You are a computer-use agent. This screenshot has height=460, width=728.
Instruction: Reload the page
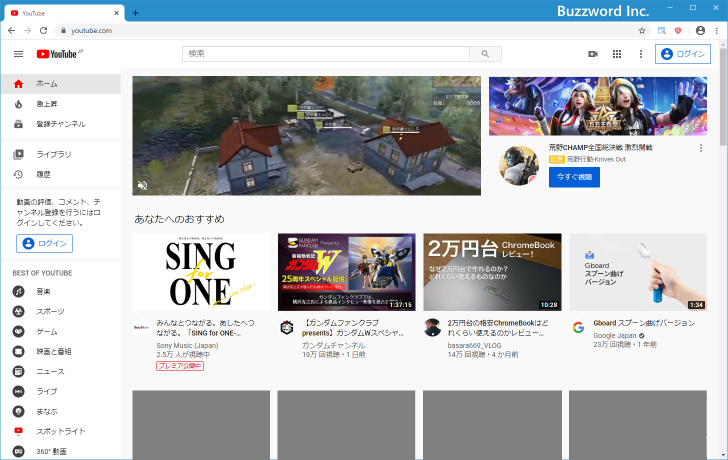(x=44, y=31)
